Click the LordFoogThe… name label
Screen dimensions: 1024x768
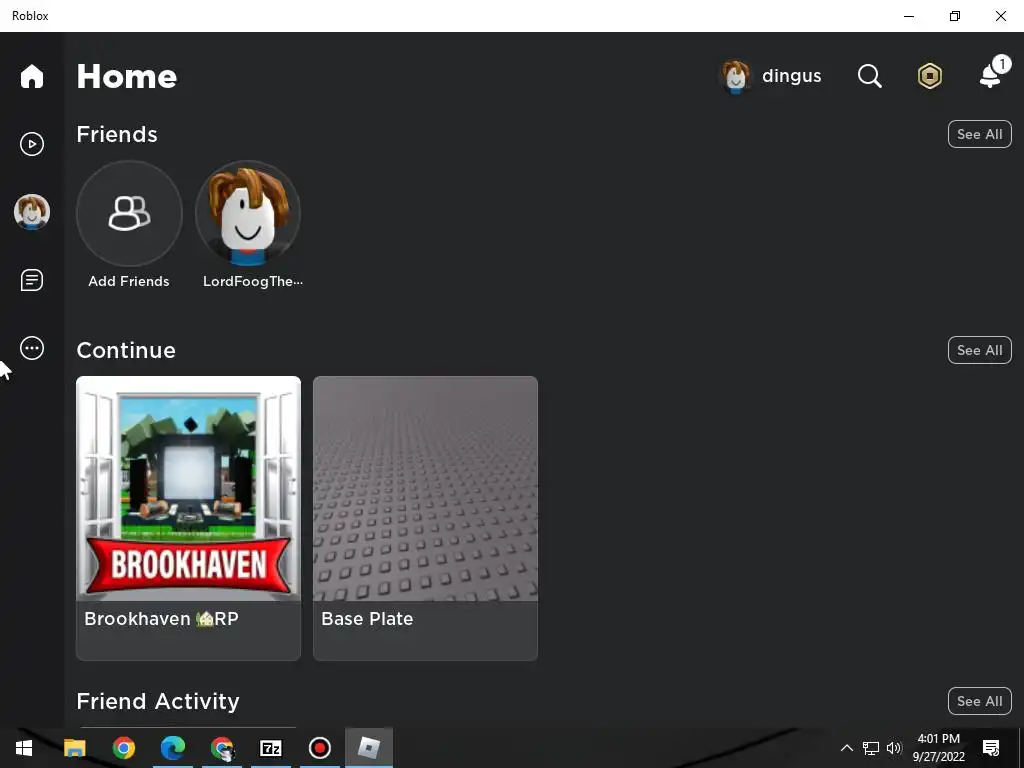coord(253,281)
